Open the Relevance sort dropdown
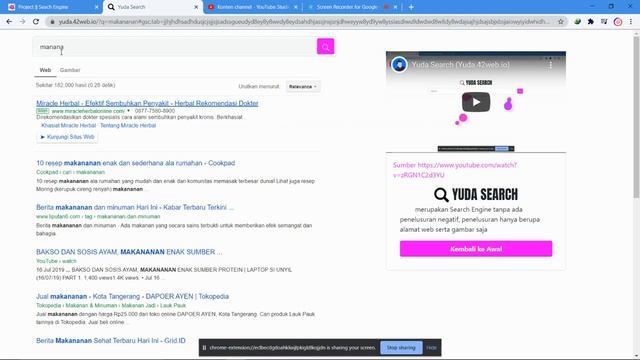 click(x=302, y=87)
